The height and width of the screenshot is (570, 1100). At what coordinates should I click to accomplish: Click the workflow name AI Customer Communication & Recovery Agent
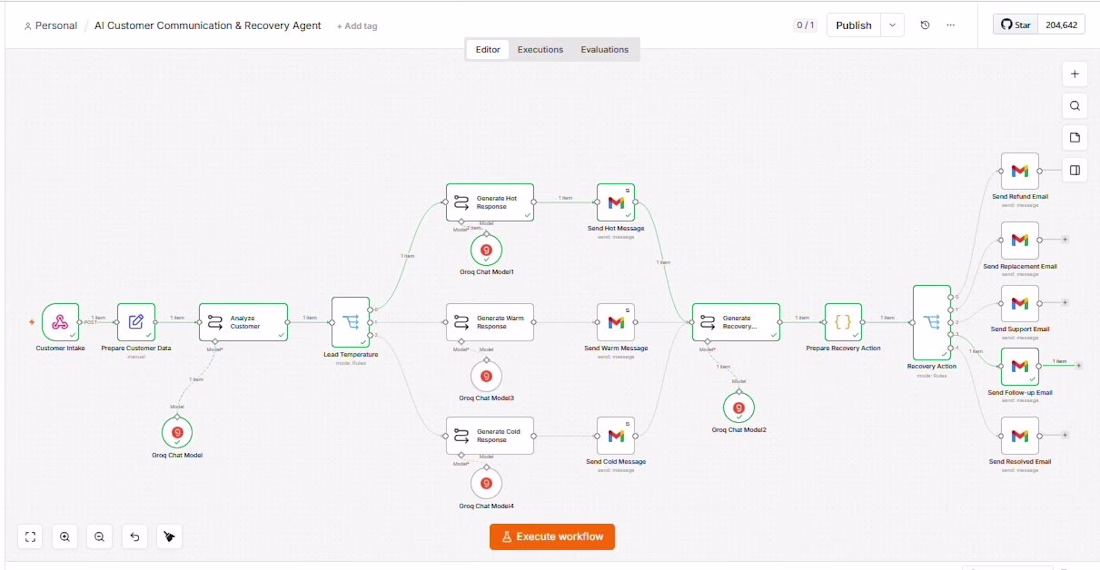[208, 25]
